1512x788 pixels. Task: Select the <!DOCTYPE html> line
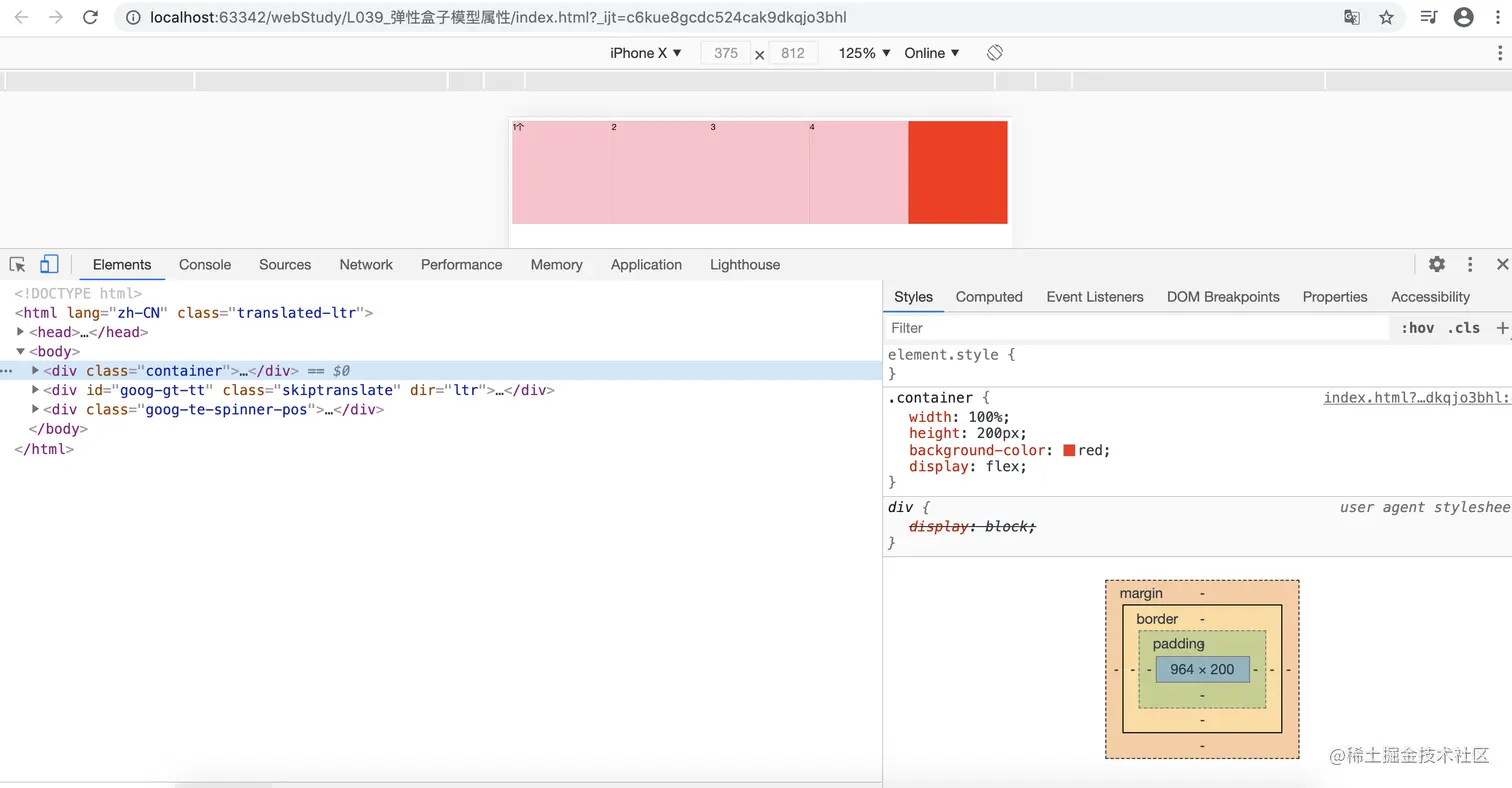pyautogui.click(x=78, y=294)
